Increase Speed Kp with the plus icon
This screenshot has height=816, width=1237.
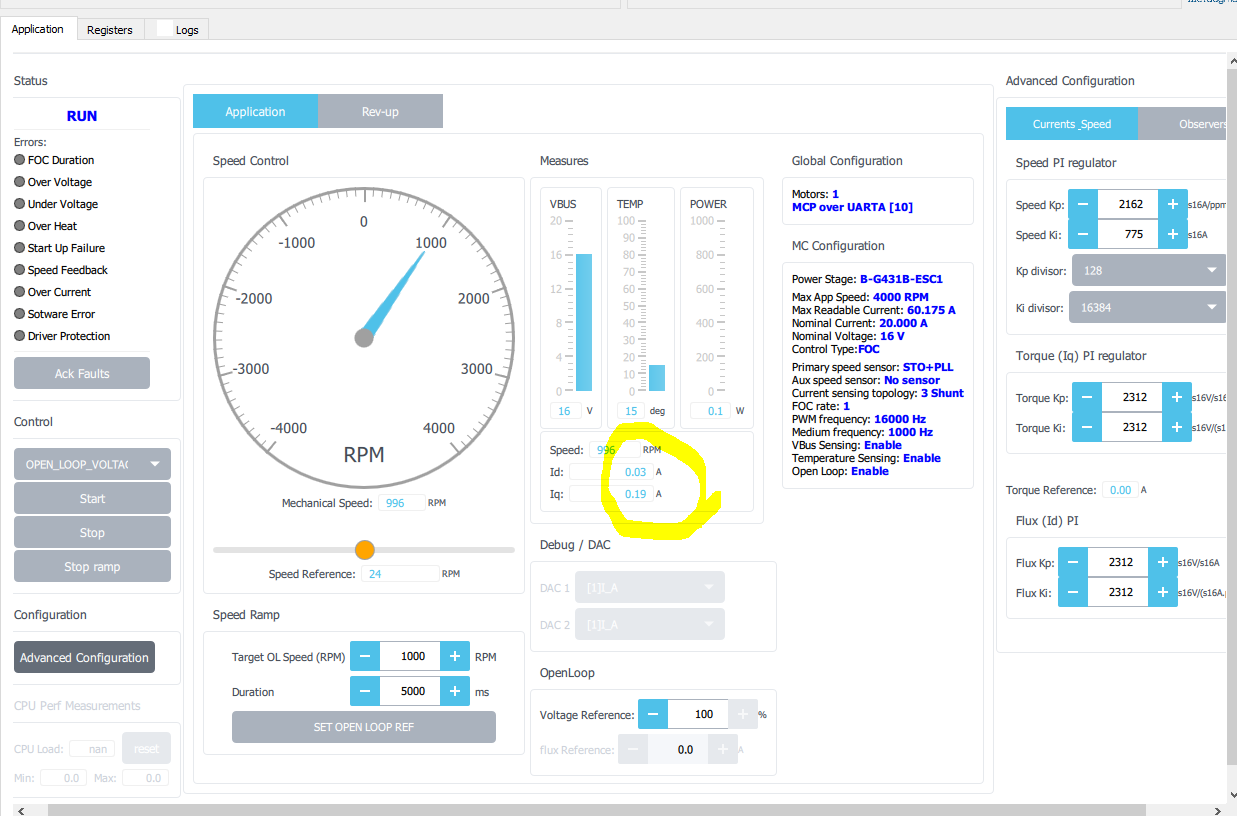point(1172,204)
